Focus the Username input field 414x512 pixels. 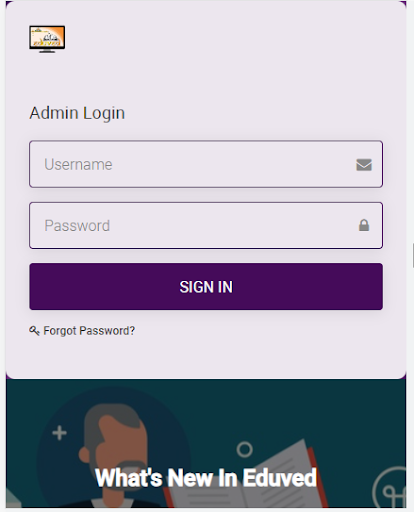point(206,164)
